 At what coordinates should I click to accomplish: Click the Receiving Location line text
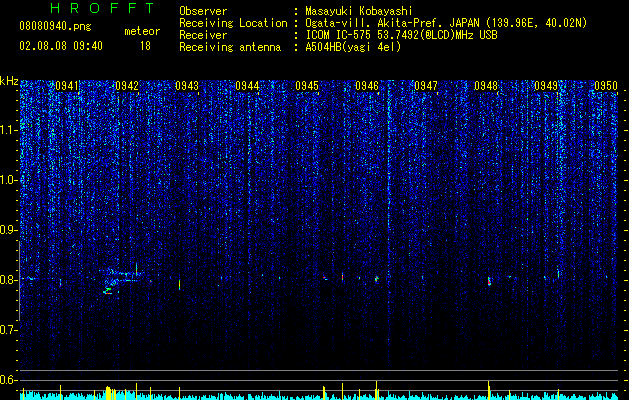446,23
